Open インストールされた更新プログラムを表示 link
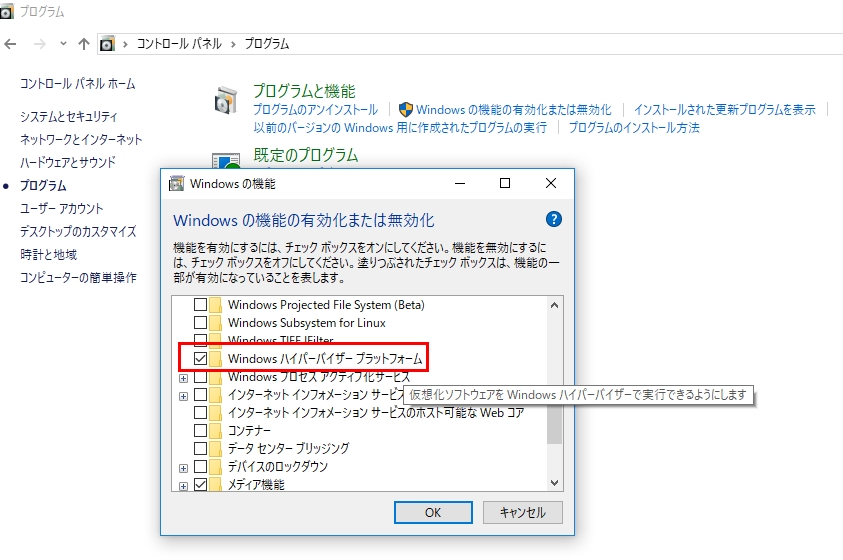The width and height of the screenshot is (843, 560). [x=725, y=110]
